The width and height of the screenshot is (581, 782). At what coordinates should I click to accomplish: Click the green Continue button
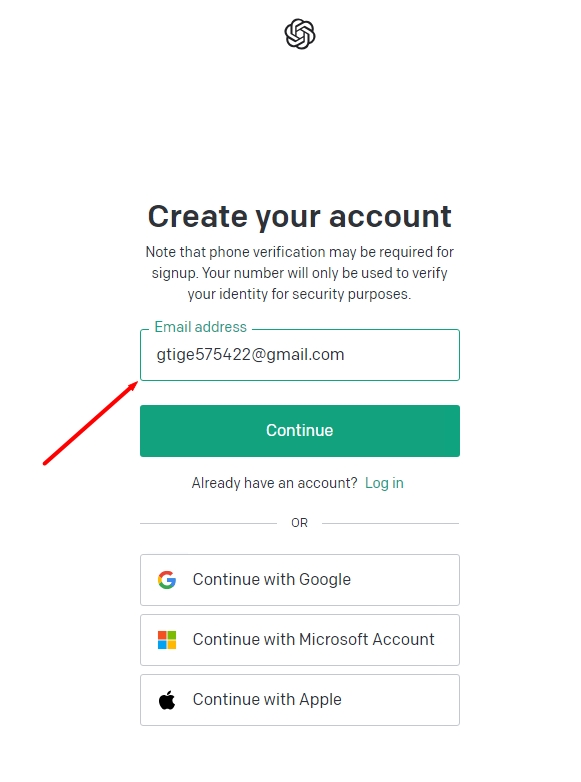pos(300,431)
